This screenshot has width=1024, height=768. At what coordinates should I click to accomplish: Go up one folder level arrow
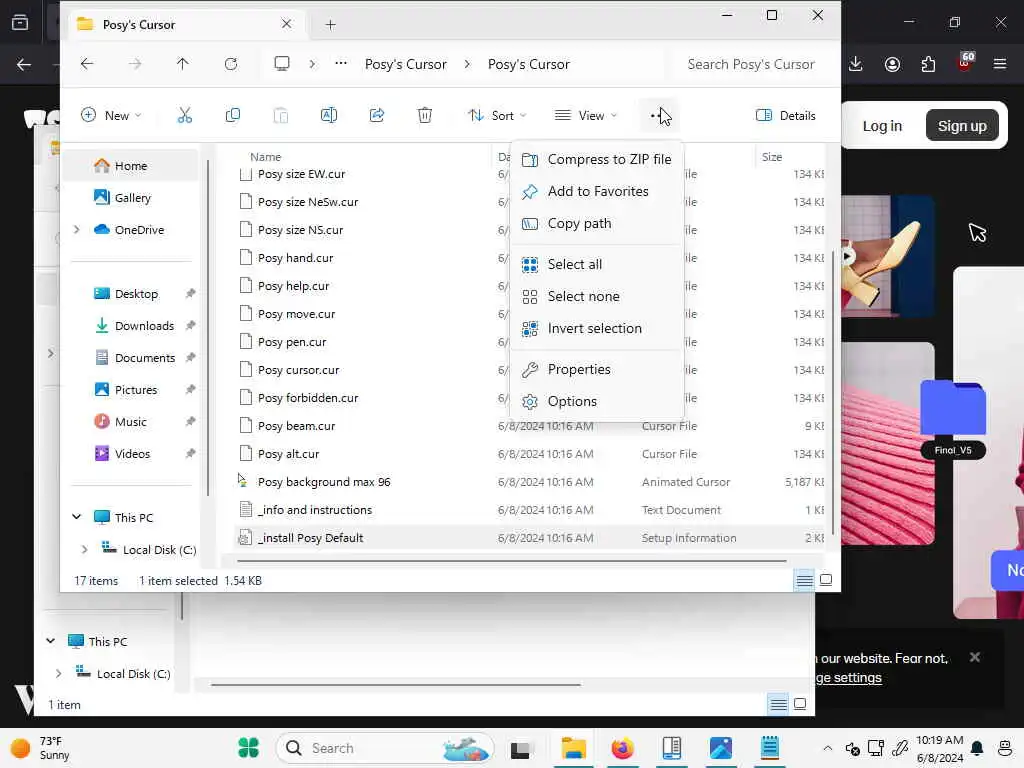[x=182, y=64]
